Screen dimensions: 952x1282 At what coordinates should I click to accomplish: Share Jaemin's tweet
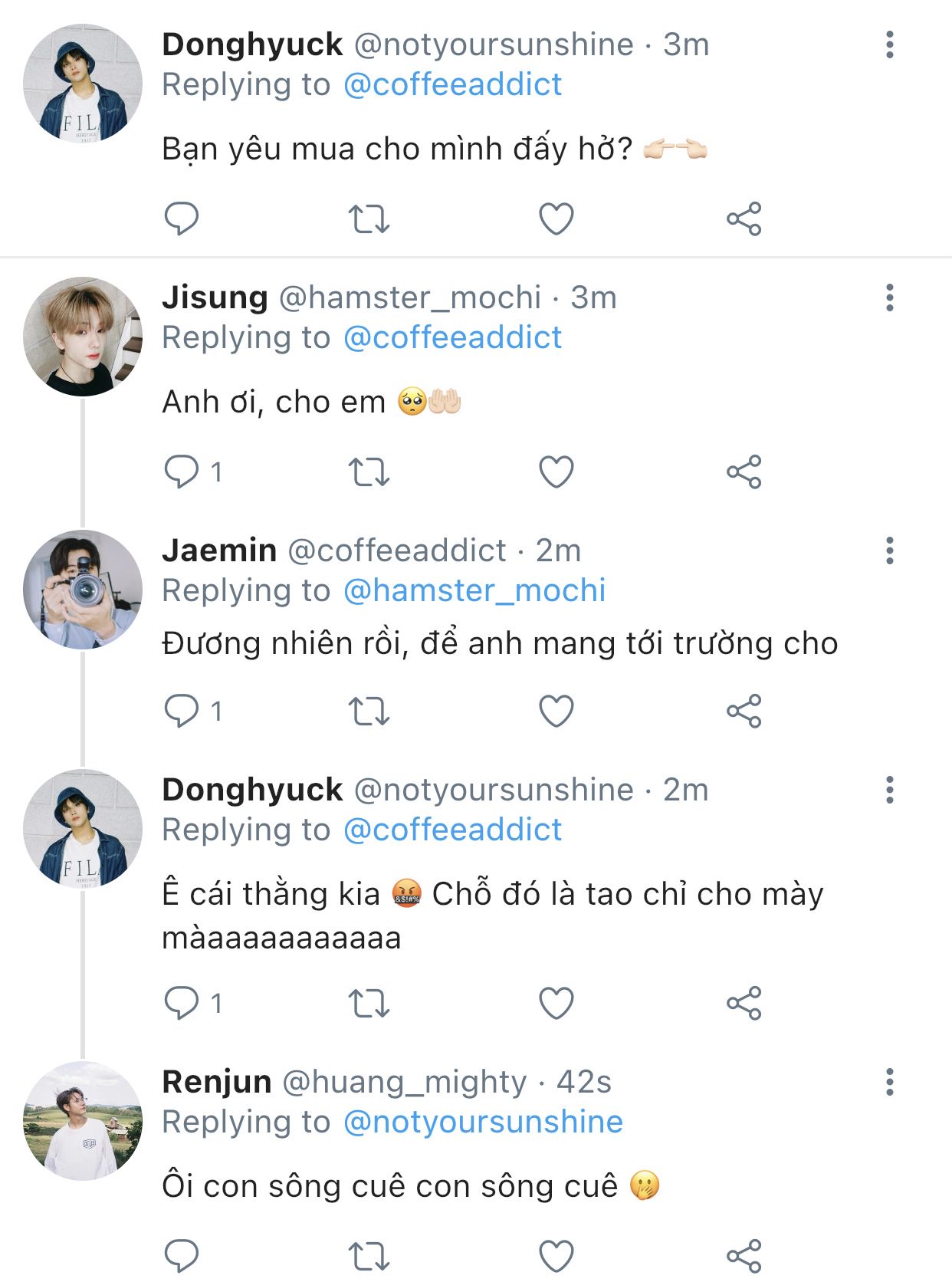744,712
